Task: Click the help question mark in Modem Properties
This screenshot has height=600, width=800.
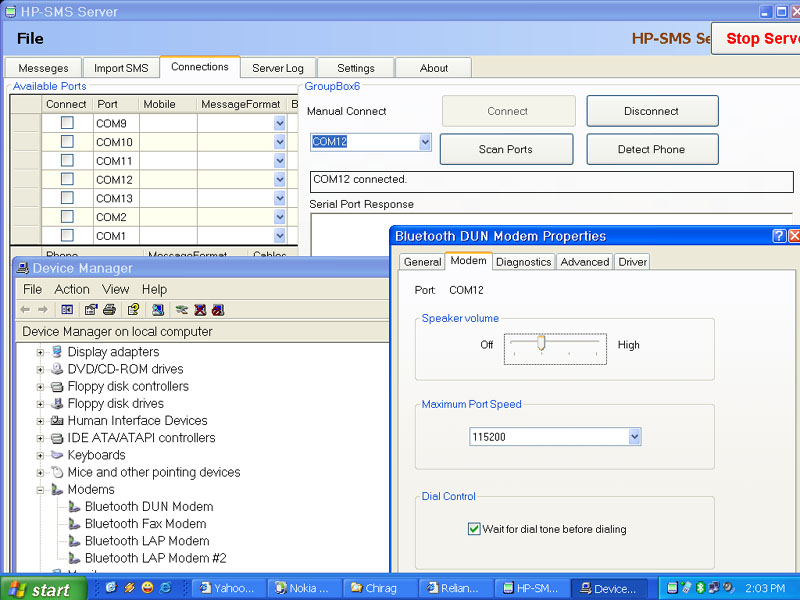Action: click(x=779, y=236)
